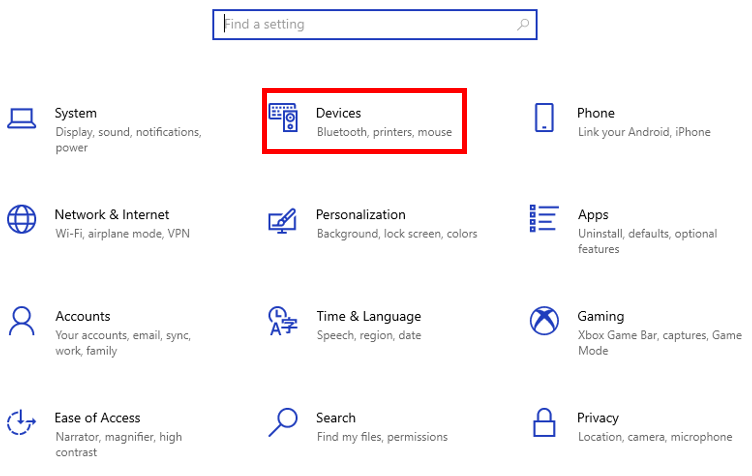752x476 pixels.
Task: Open the Apps heading link
Action: (x=593, y=214)
